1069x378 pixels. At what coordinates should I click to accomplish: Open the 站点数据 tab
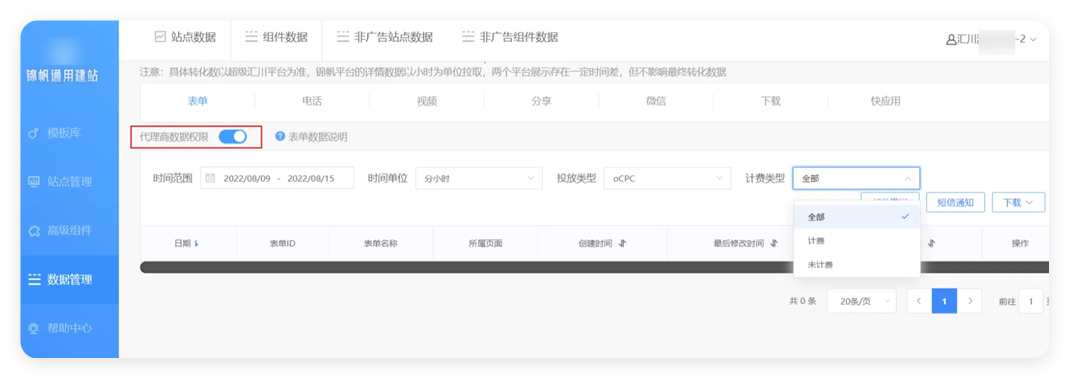(185, 38)
